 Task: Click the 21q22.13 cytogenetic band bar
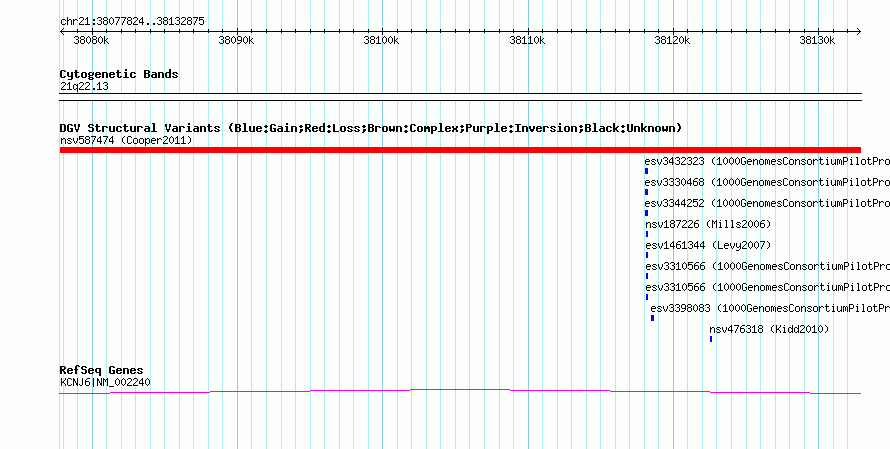[460, 97]
